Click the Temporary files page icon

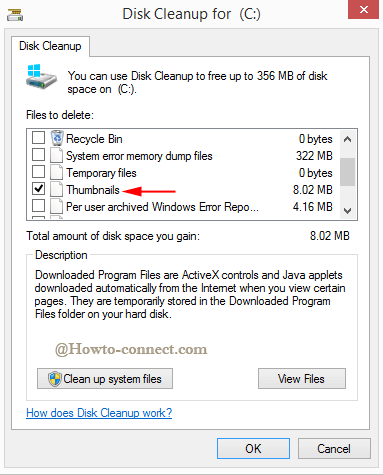[x=56, y=172]
